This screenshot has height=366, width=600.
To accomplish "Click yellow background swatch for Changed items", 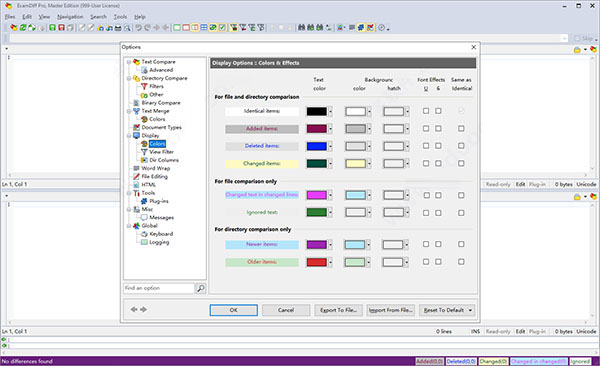I will pyautogui.click(x=355, y=164).
